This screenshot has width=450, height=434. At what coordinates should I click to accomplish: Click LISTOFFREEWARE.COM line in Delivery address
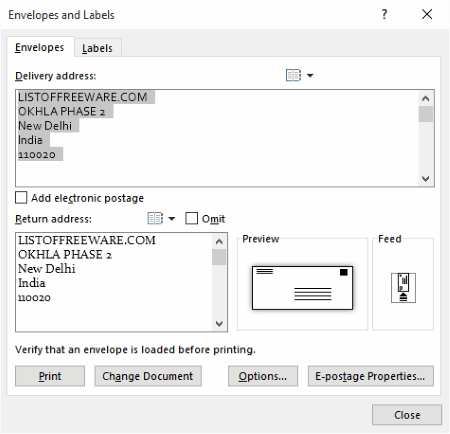click(x=83, y=97)
